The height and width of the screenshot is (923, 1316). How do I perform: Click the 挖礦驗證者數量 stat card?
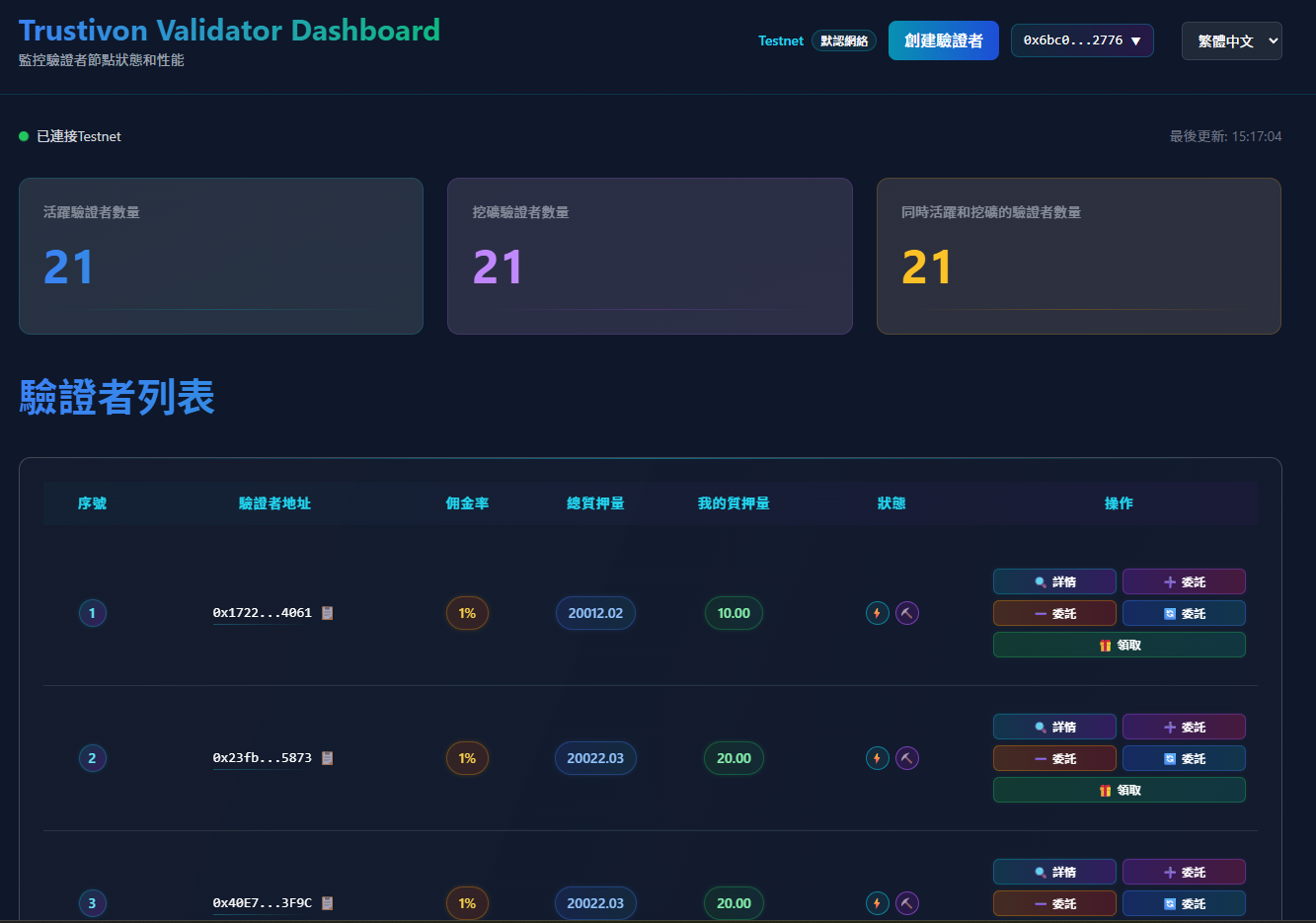[650, 256]
